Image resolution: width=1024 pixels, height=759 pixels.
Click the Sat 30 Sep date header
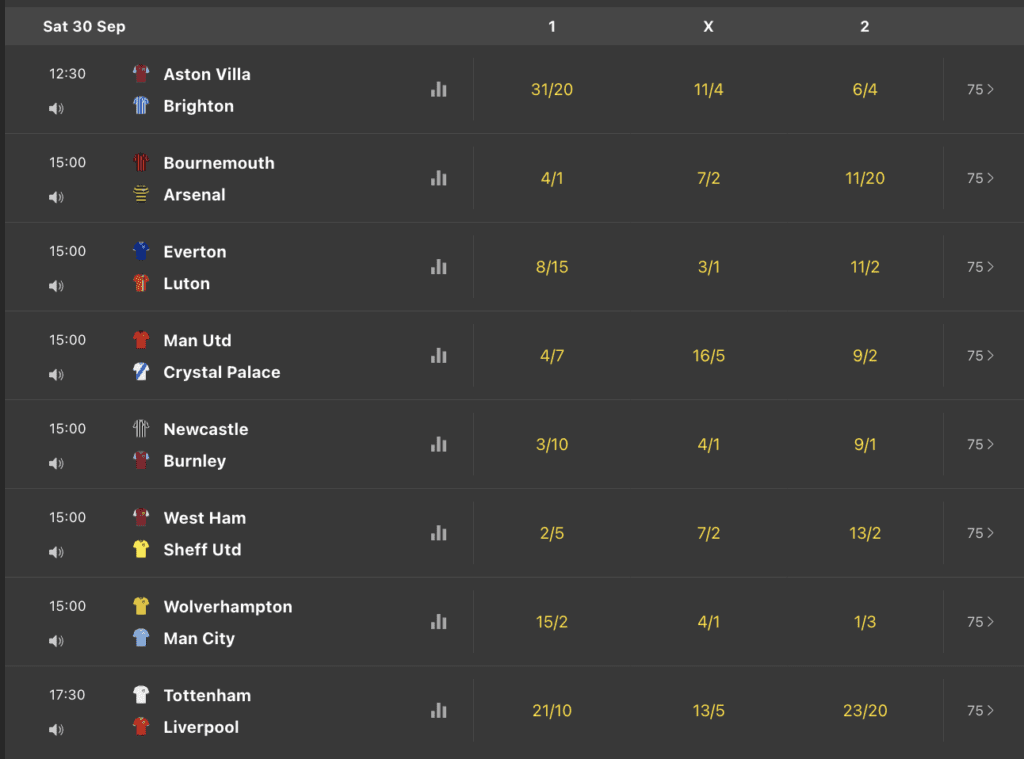coord(84,26)
